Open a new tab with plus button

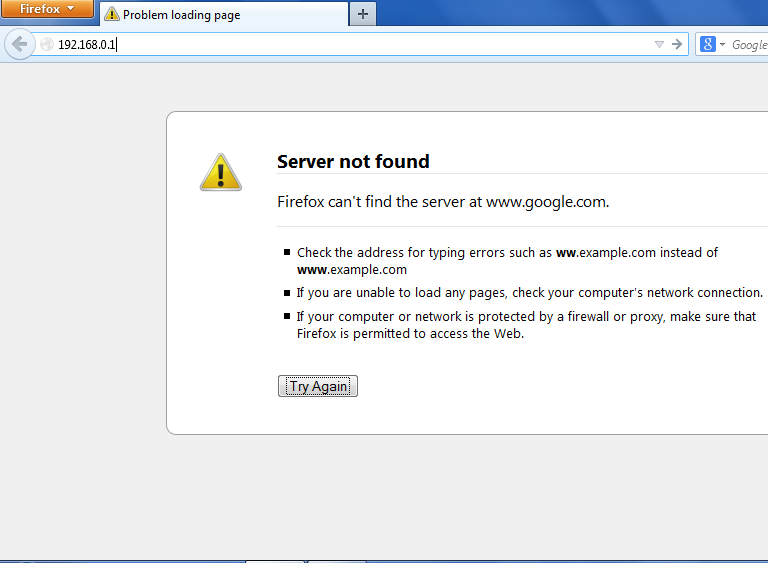click(x=362, y=14)
